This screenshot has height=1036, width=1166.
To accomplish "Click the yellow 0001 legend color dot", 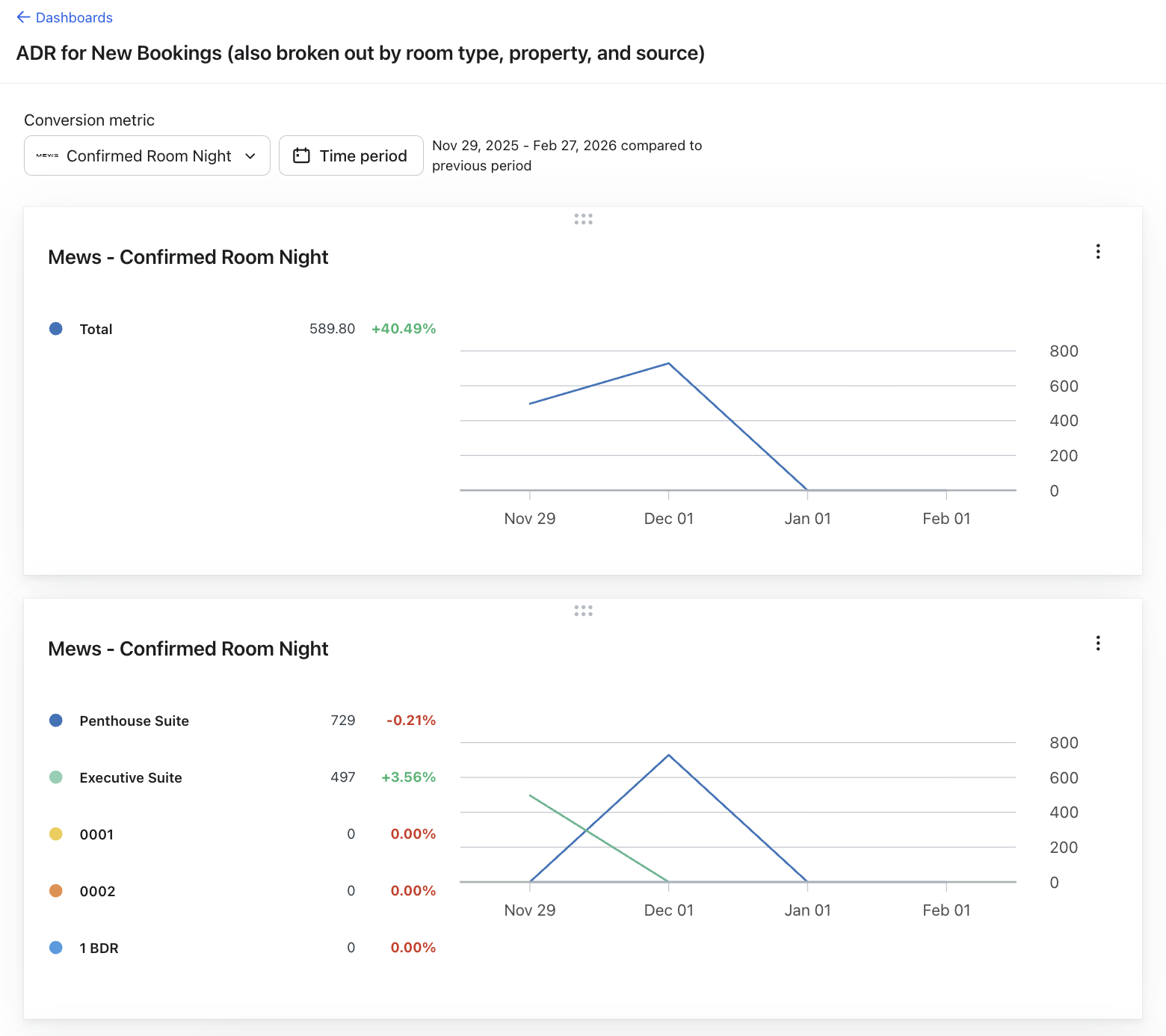I will 56,834.
